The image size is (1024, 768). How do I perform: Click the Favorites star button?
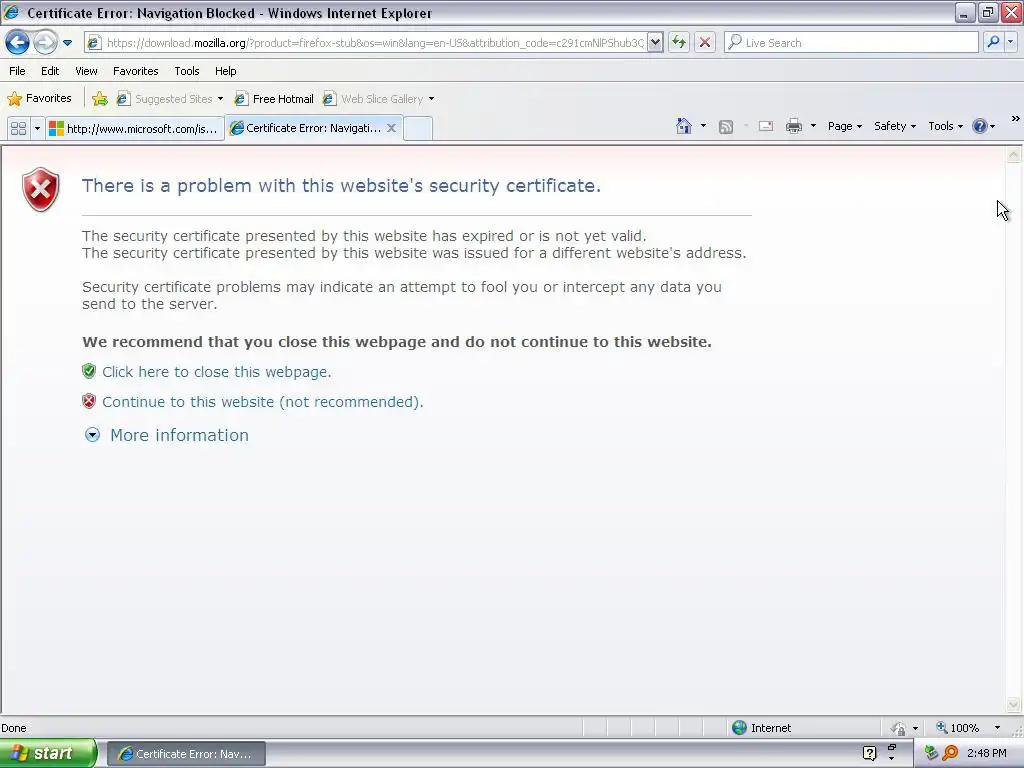[39, 99]
